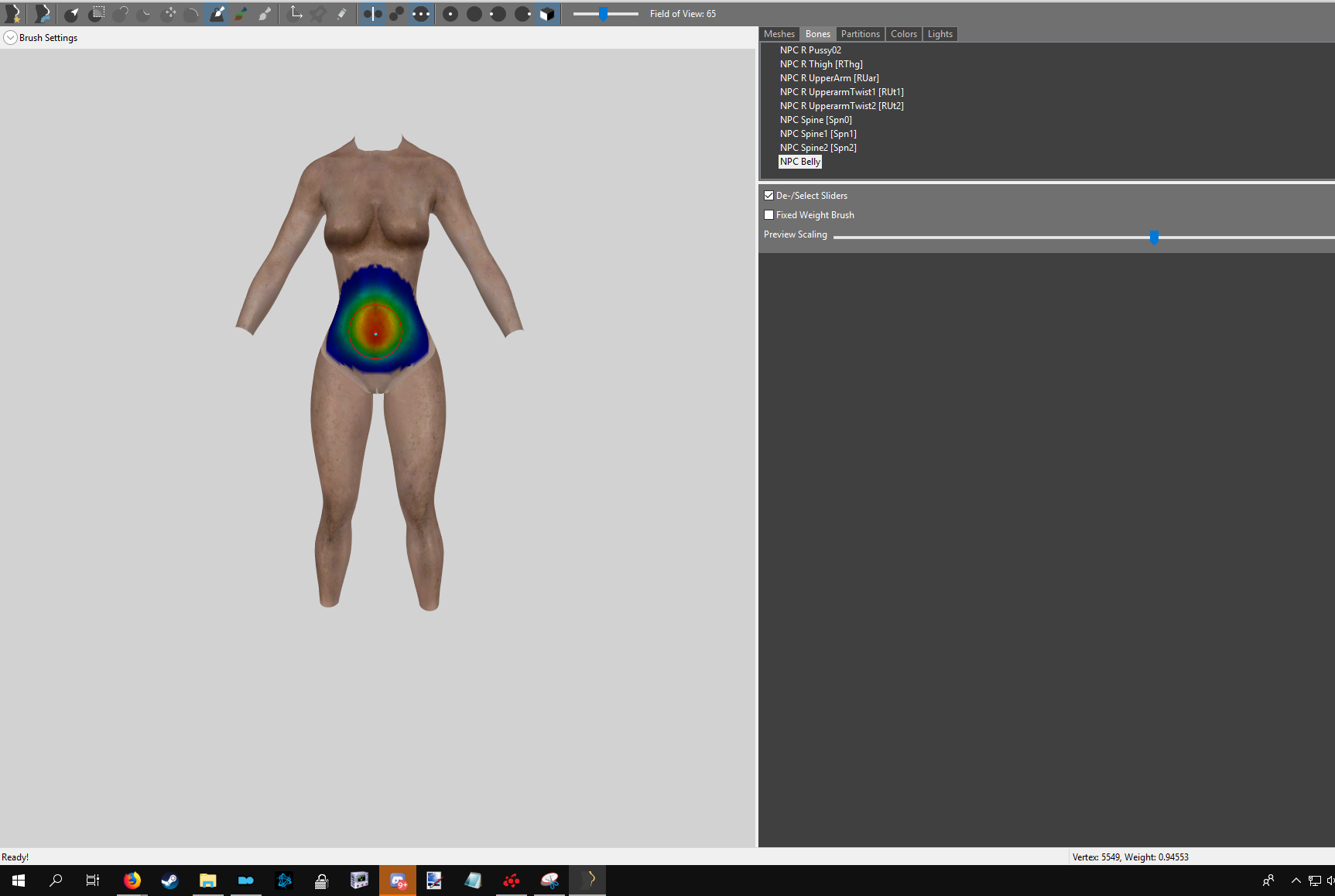Show hidden system tray icons chevron
This screenshot has width=1335, height=896.
(x=1296, y=881)
